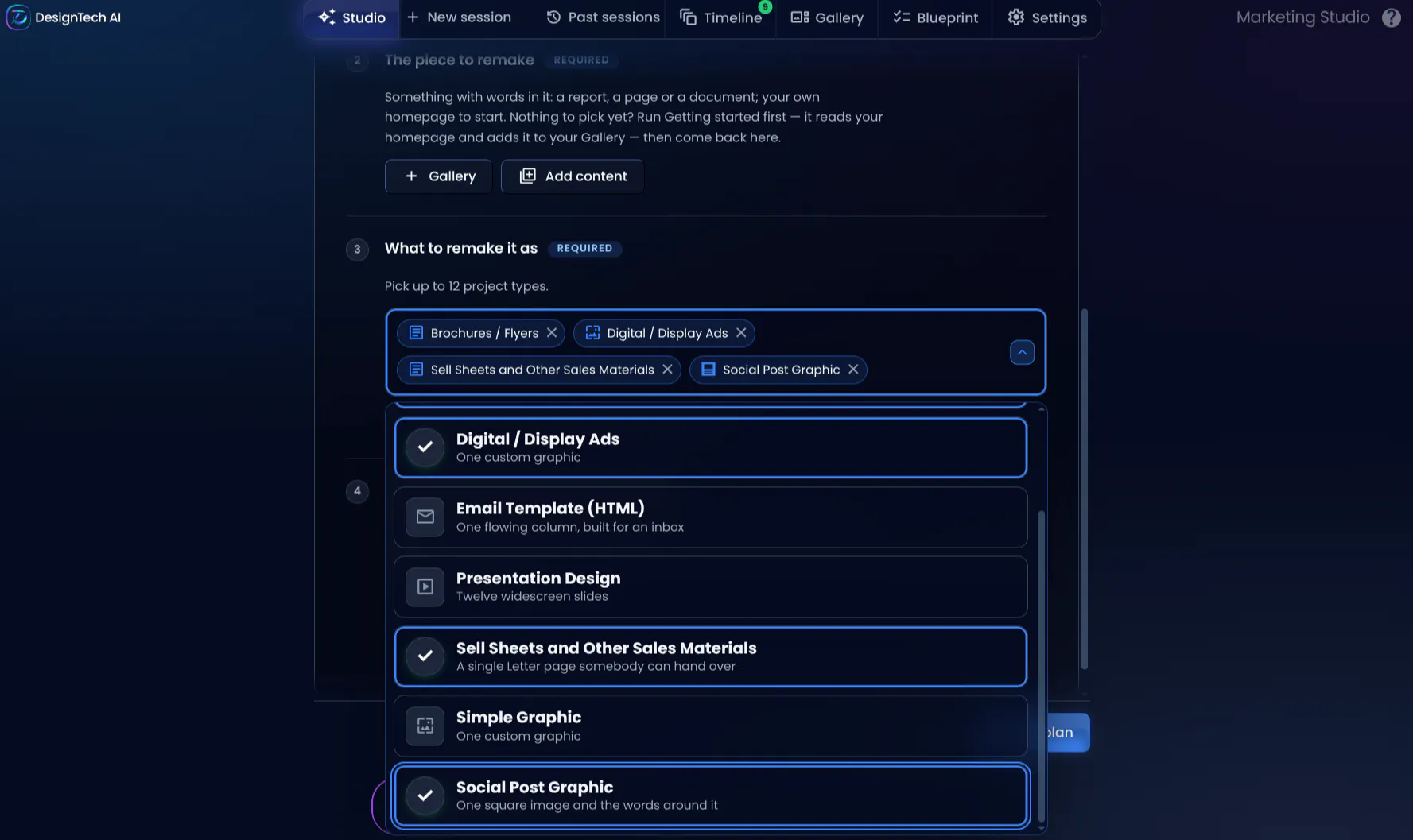The height and width of the screenshot is (840, 1413).
Task: Collapse the project types dropdown chevron
Action: [x=1022, y=352]
